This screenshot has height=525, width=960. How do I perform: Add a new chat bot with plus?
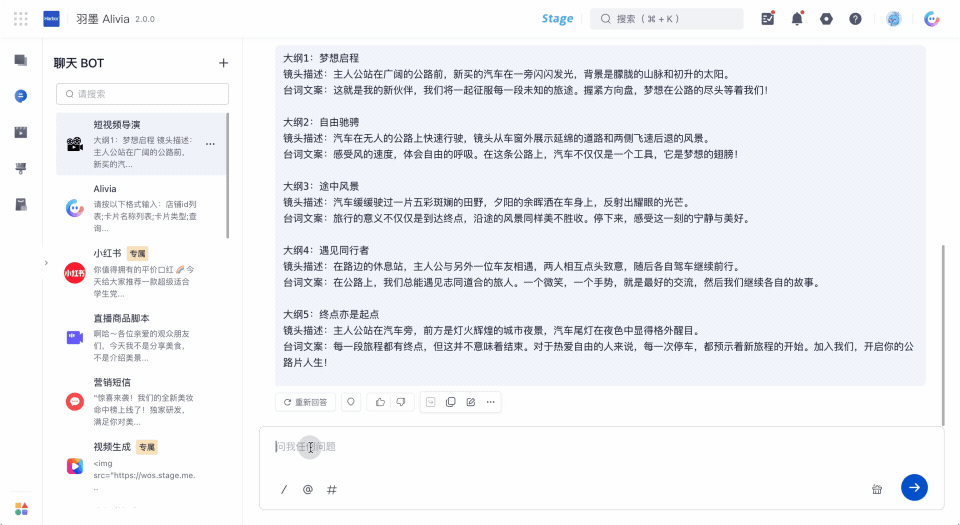pyautogui.click(x=223, y=63)
